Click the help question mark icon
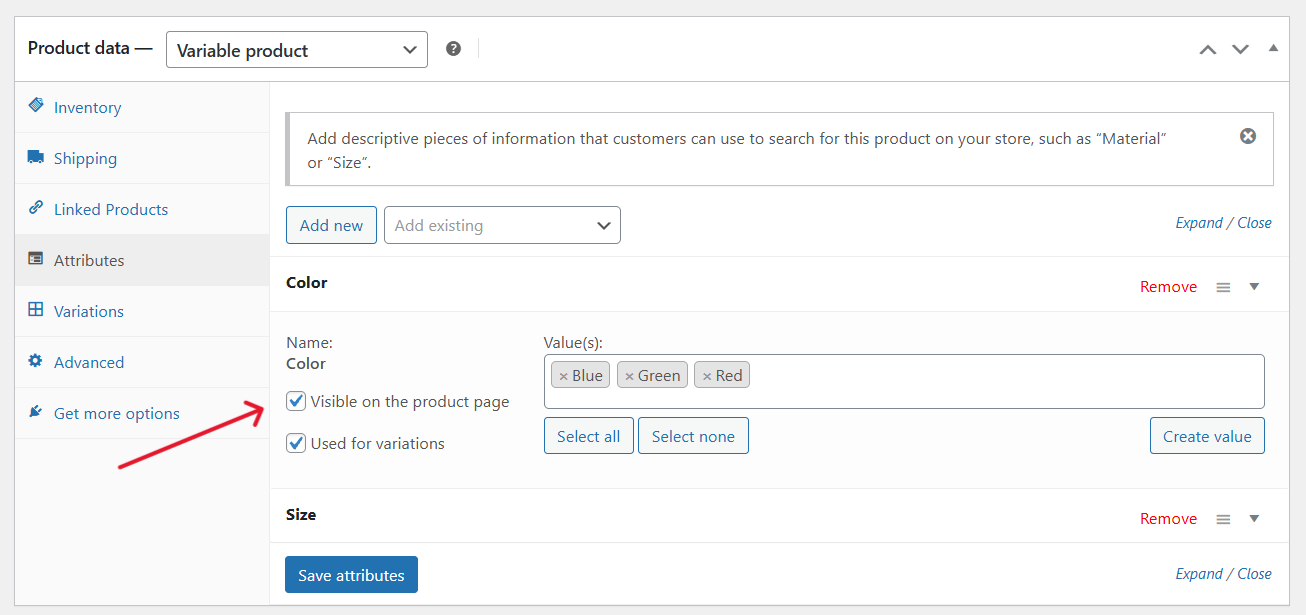This screenshot has height=615, width=1306. pyautogui.click(x=453, y=47)
